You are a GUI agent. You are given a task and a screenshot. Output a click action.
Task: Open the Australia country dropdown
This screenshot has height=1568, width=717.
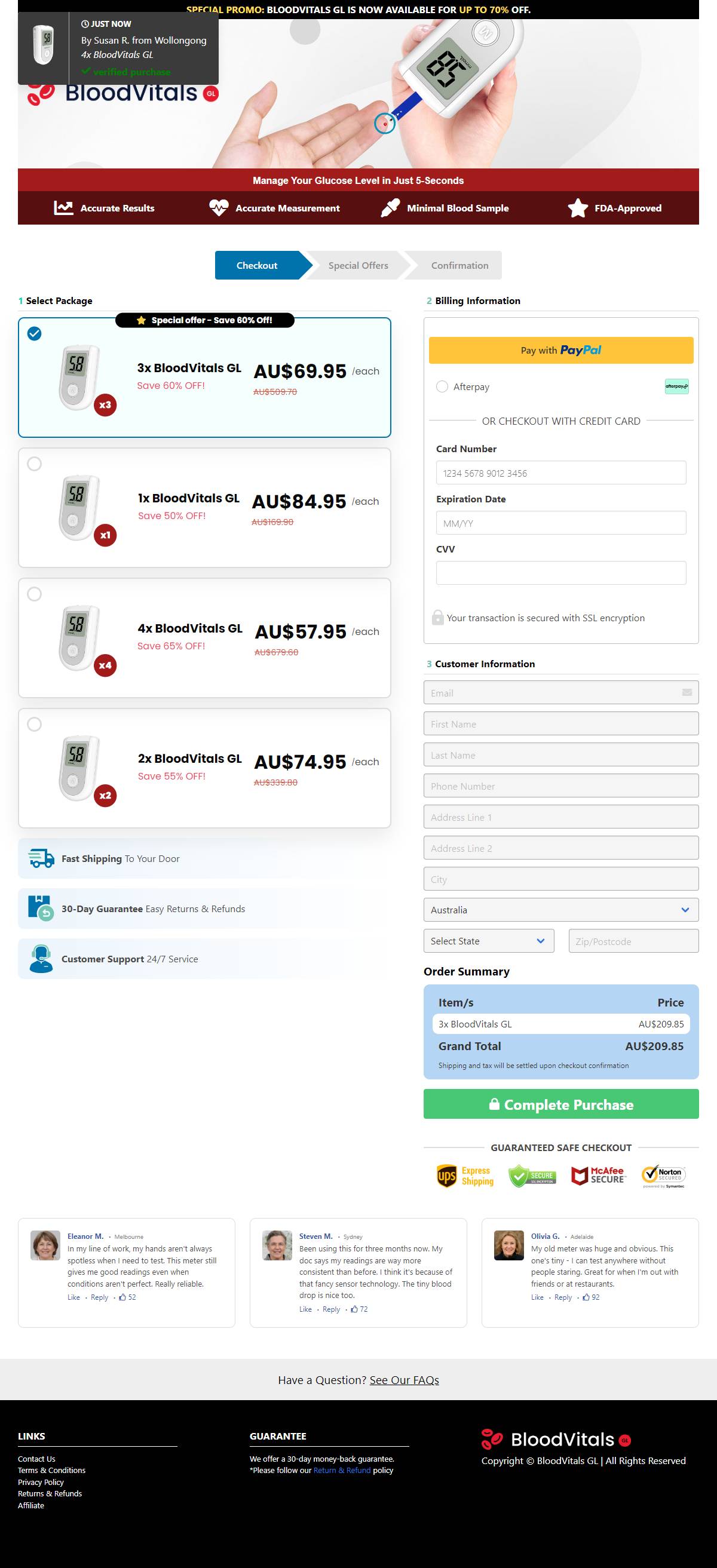[x=560, y=909]
